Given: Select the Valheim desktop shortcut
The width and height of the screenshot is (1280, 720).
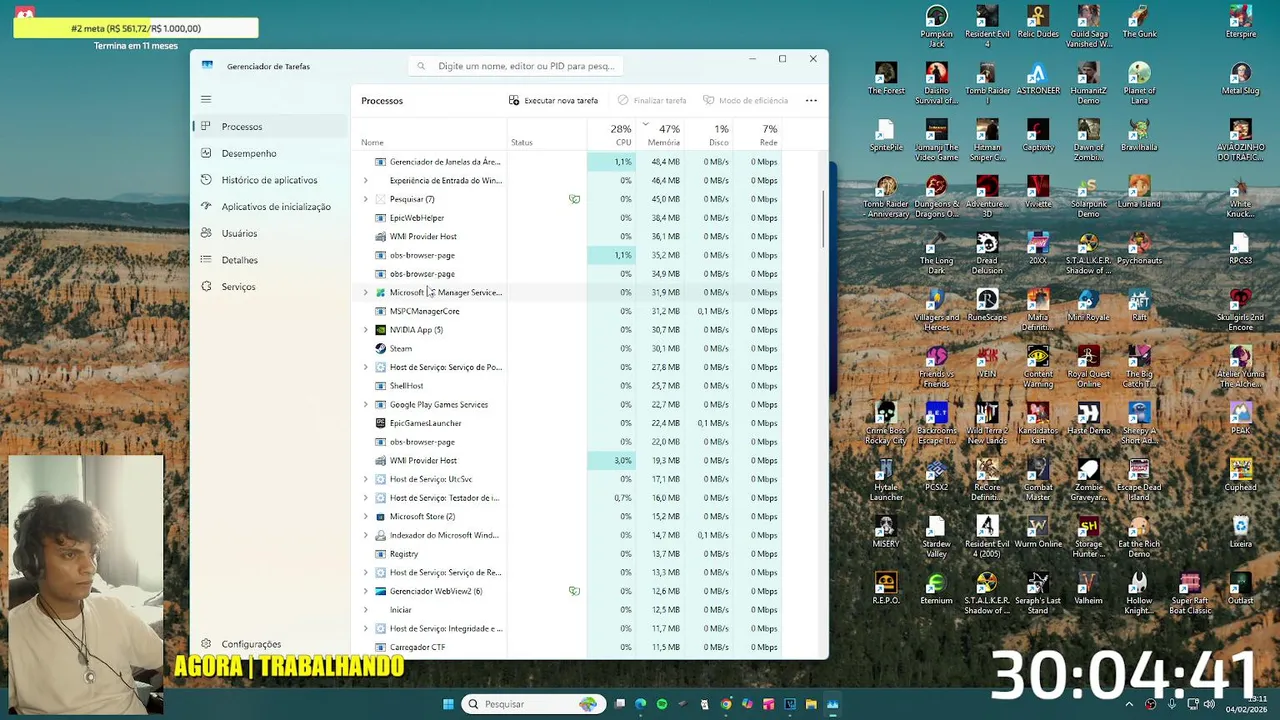Looking at the screenshot, I should [1089, 589].
